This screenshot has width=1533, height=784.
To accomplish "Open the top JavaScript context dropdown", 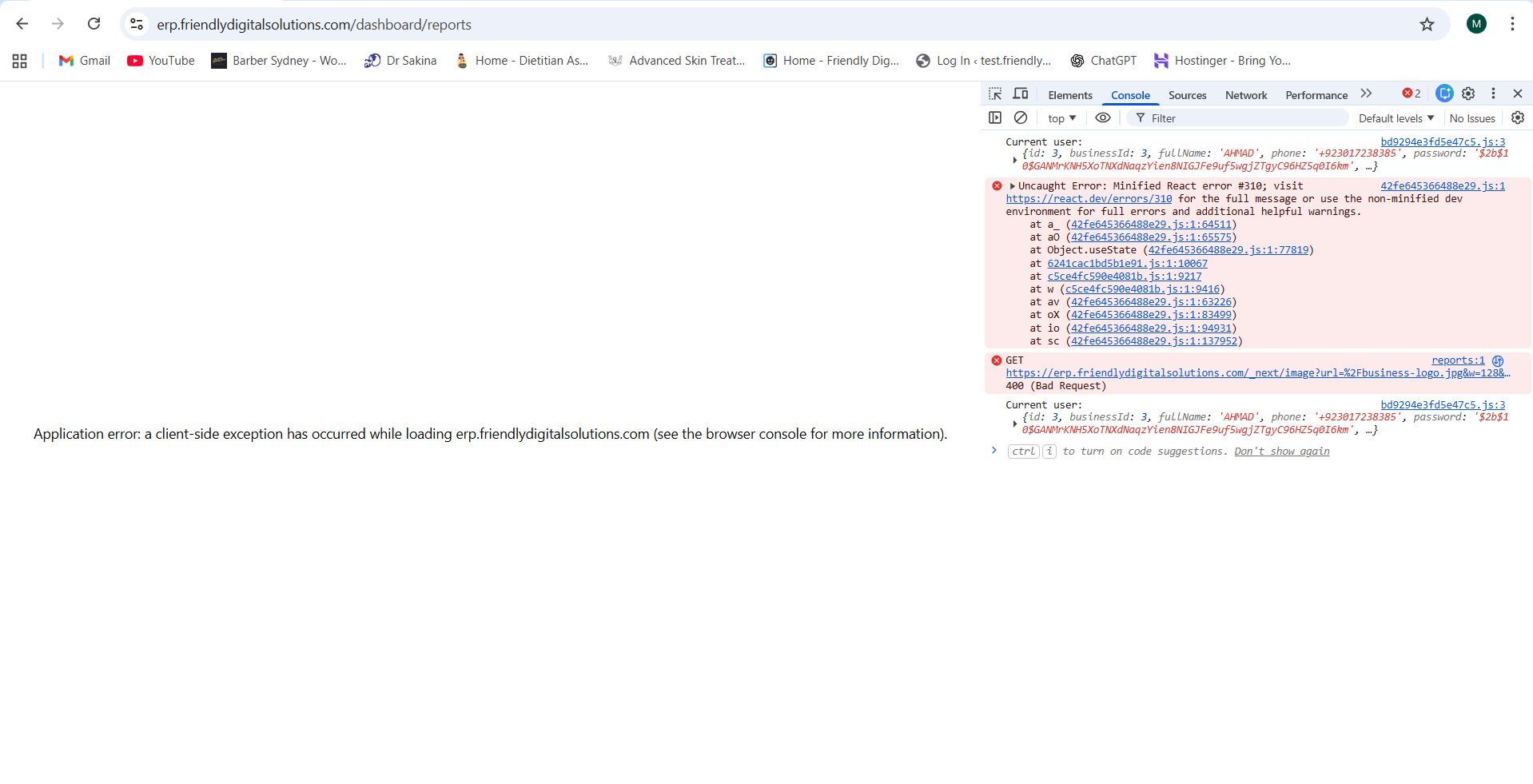I will click(1061, 118).
